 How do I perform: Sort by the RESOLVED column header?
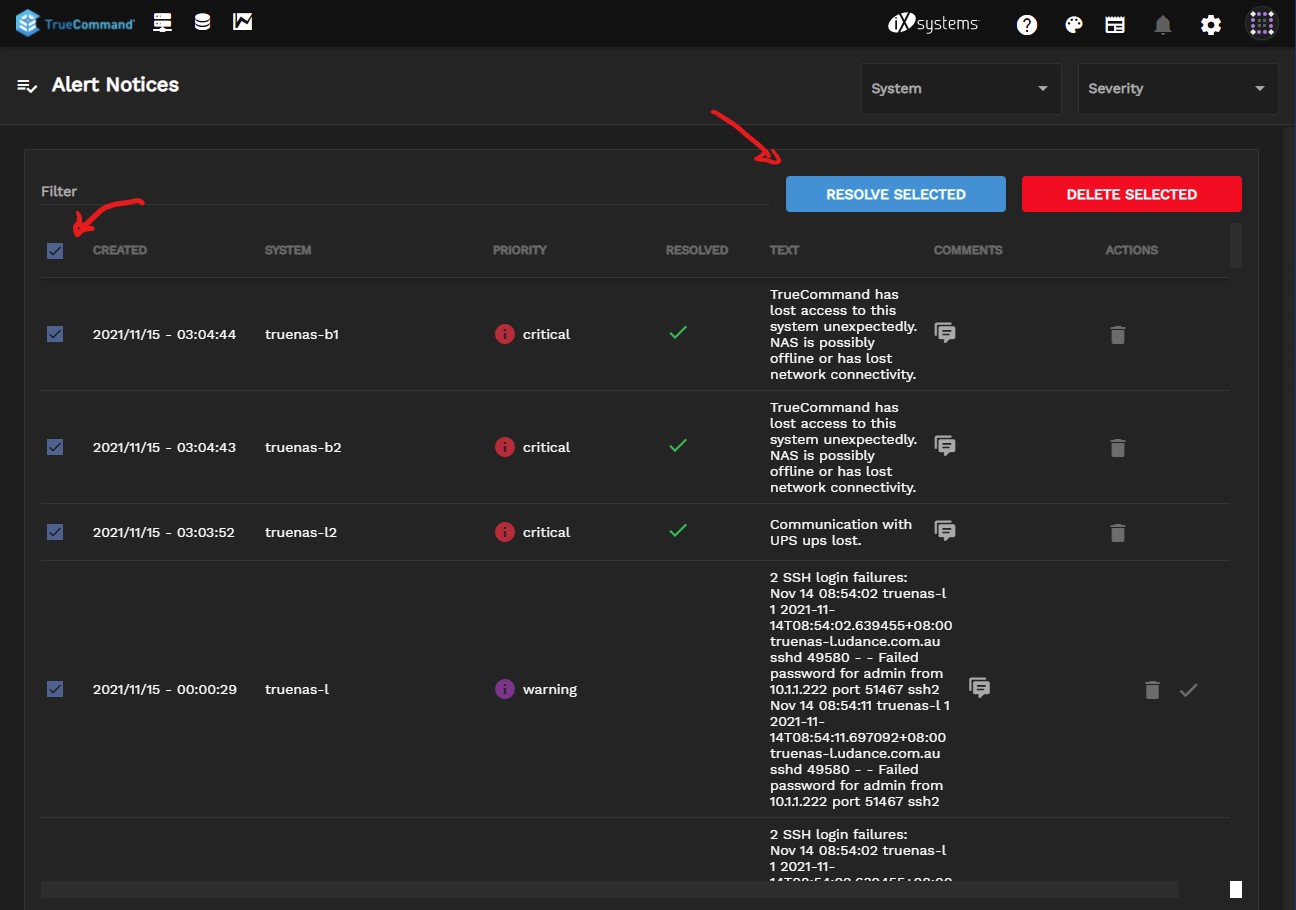tap(697, 250)
